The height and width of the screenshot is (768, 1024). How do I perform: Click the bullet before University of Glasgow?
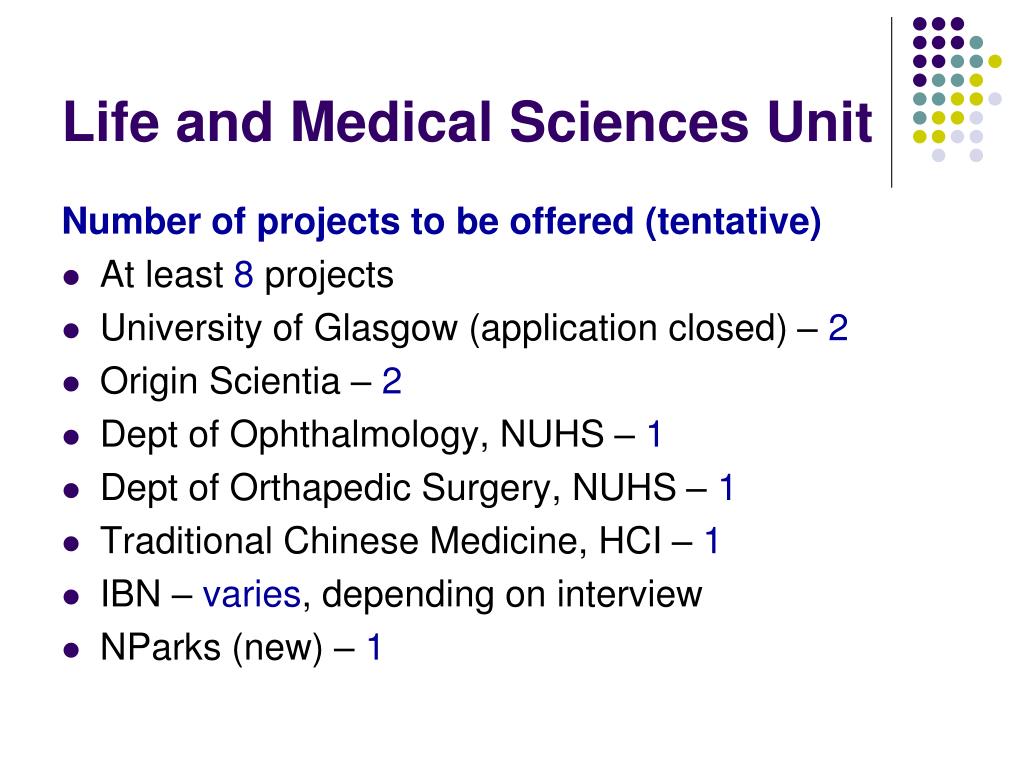(71, 331)
